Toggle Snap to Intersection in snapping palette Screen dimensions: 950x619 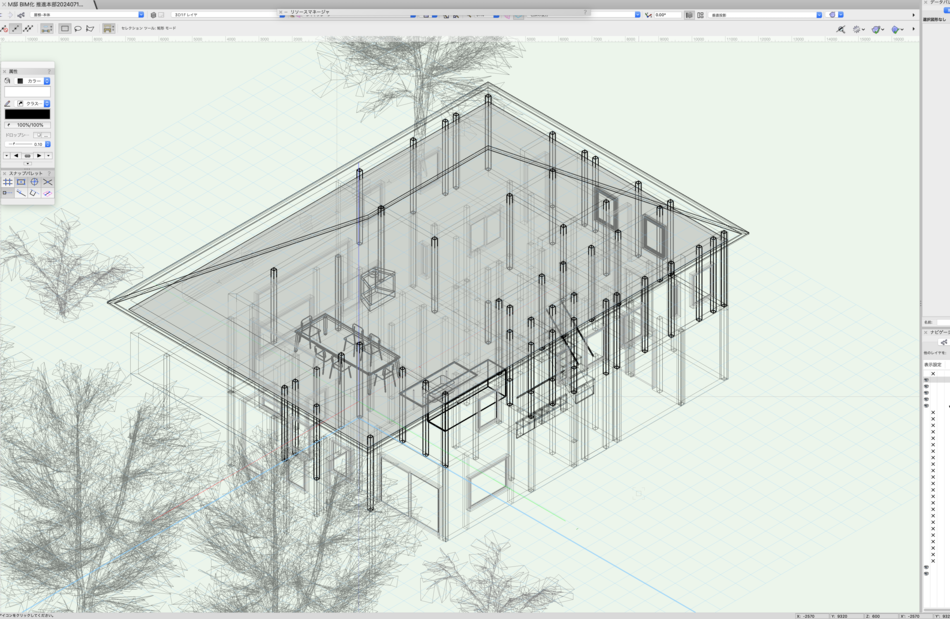47,182
